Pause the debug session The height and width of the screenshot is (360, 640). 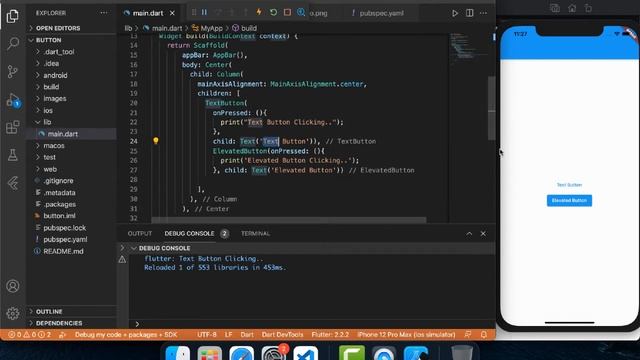[204, 13]
